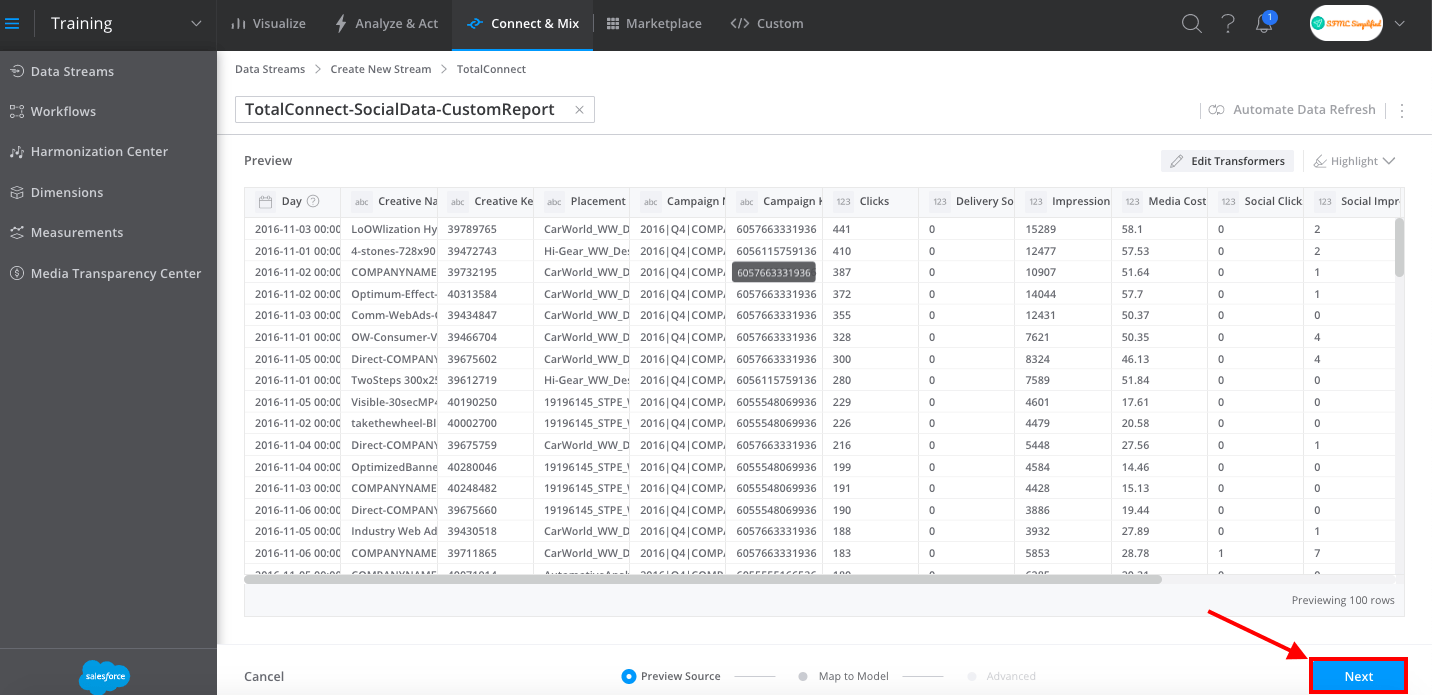Click the Creative Key column header

pyautogui.click(x=485, y=202)
